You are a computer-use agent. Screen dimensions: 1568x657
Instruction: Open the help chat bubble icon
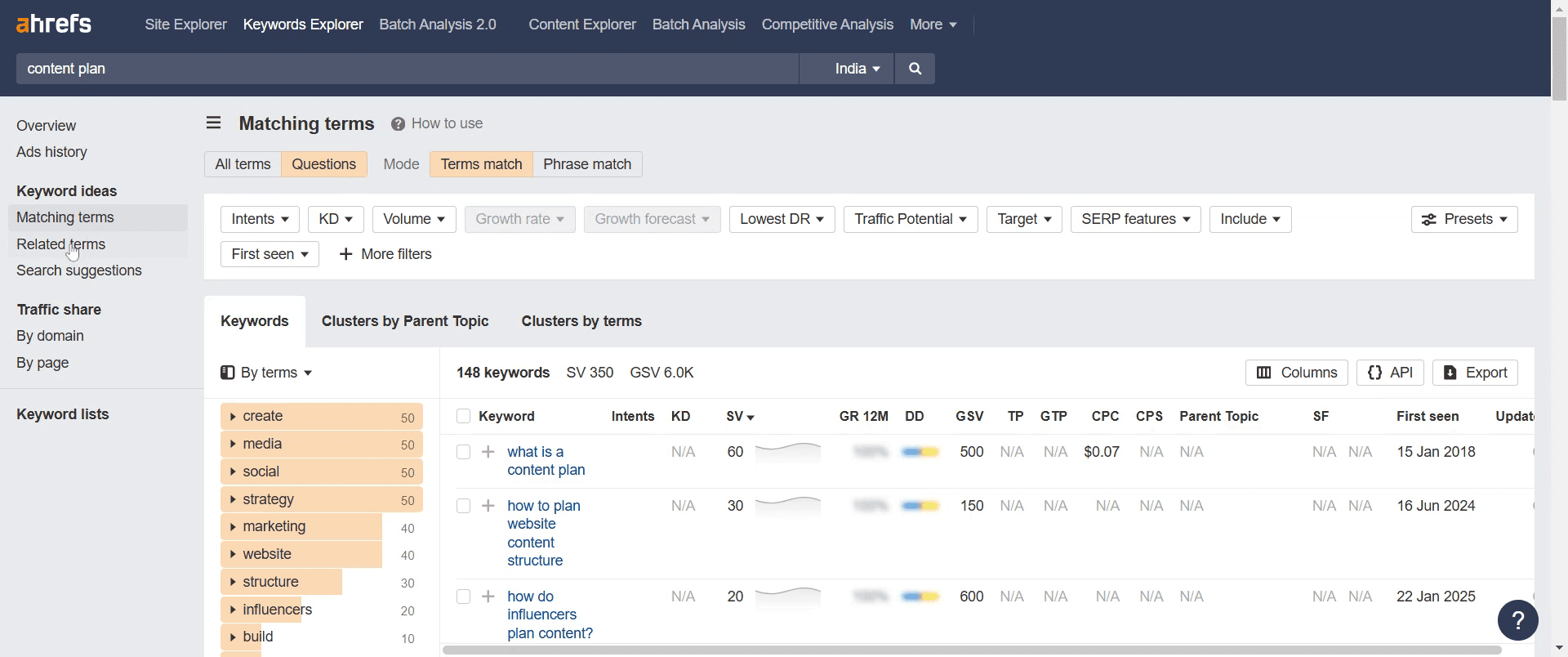pyautogui.click(x=1518, y=620)
